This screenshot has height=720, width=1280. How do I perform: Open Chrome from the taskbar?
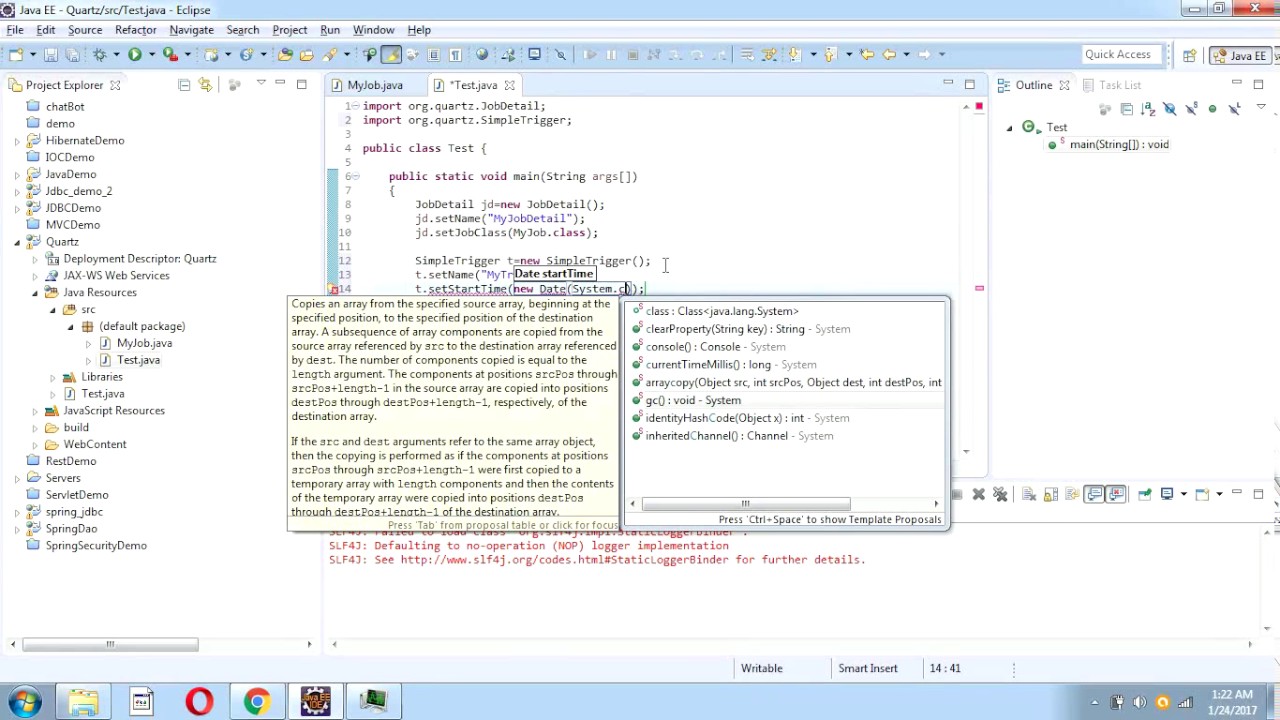click(257, 701)
